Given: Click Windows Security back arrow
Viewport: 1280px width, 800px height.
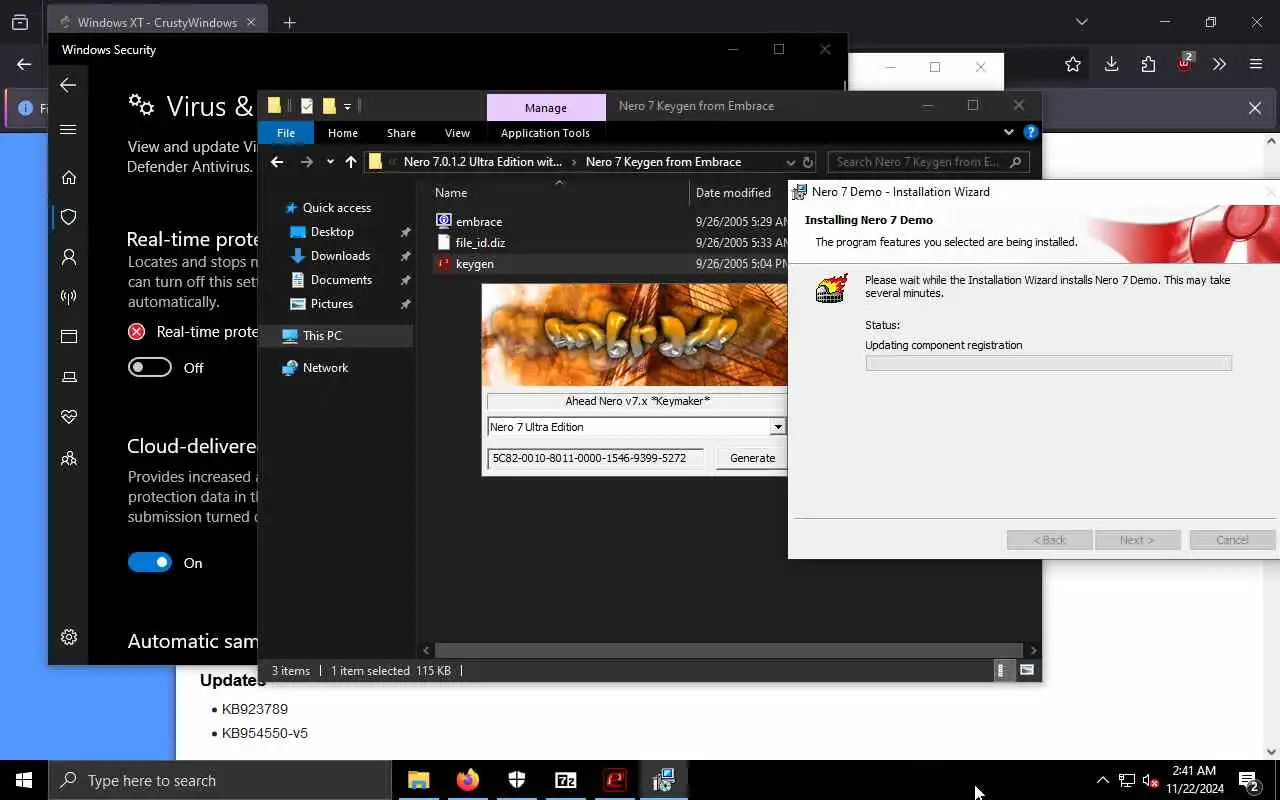Looking at the screenshot, I should (68, 85).
